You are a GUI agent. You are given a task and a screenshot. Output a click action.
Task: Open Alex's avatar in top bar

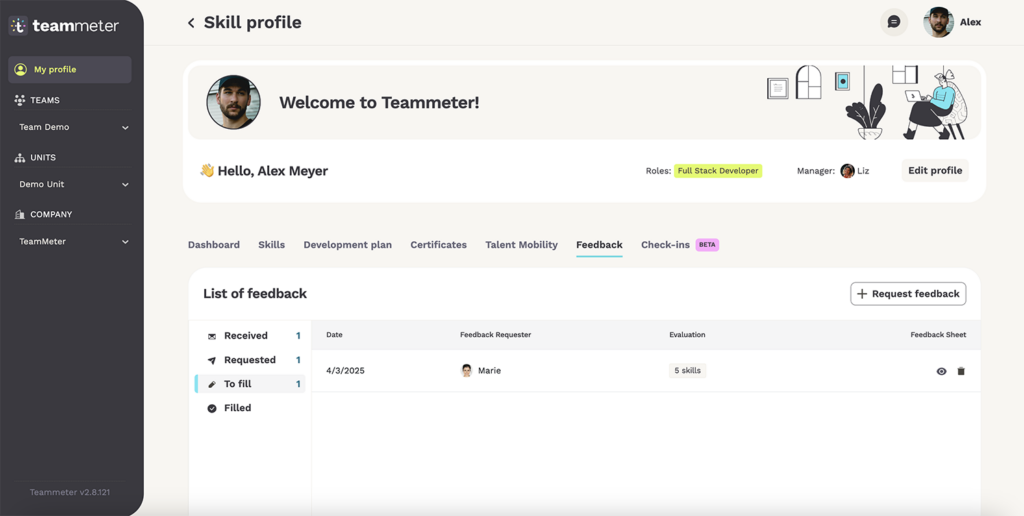[x=938, y=22]
